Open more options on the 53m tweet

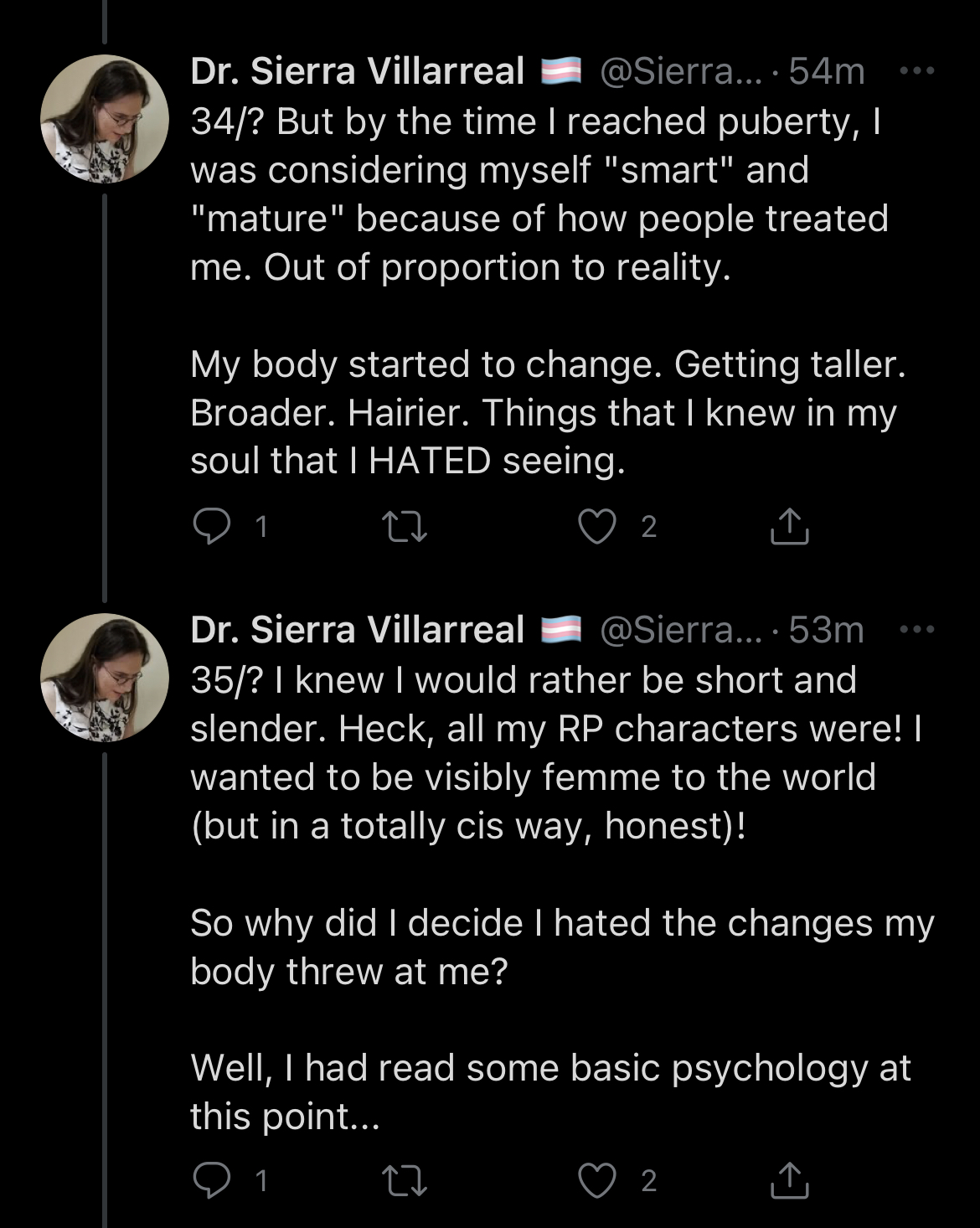[917, 630]
